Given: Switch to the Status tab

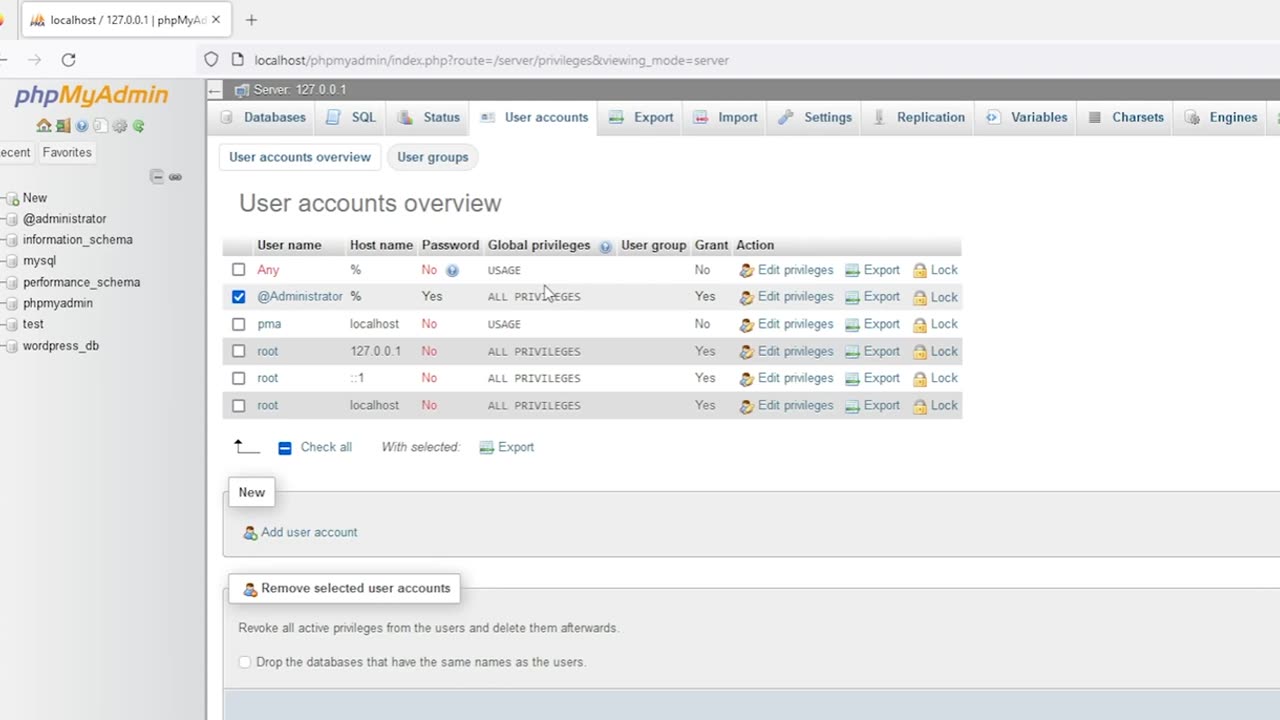Looking at the screenshot, I should tap(429, 117).
